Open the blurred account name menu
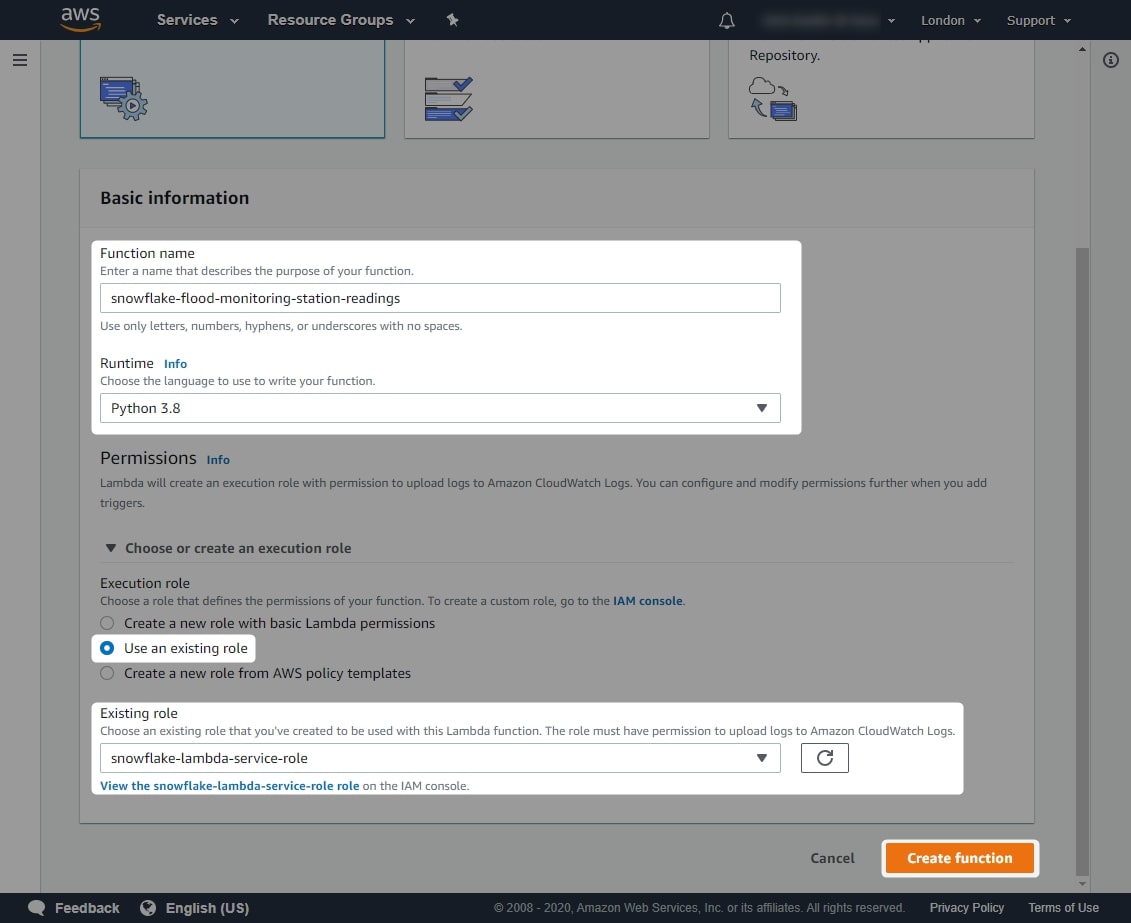 click(829, 20)
